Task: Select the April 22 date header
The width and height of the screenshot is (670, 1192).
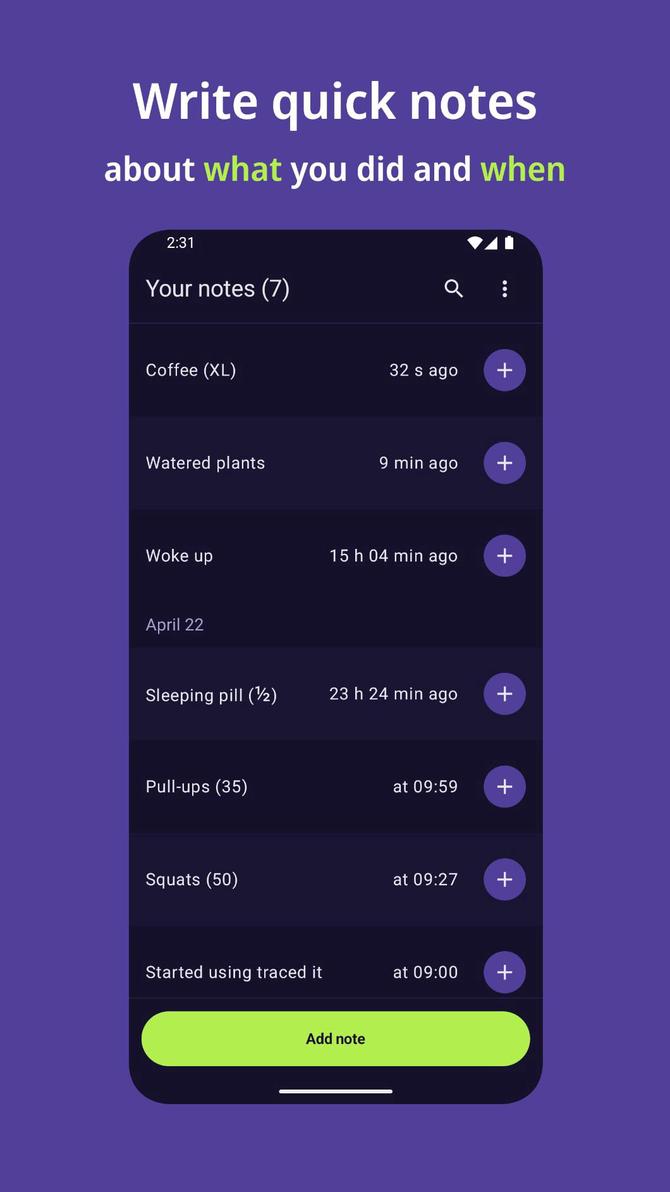Action: (x=175, y=624)
